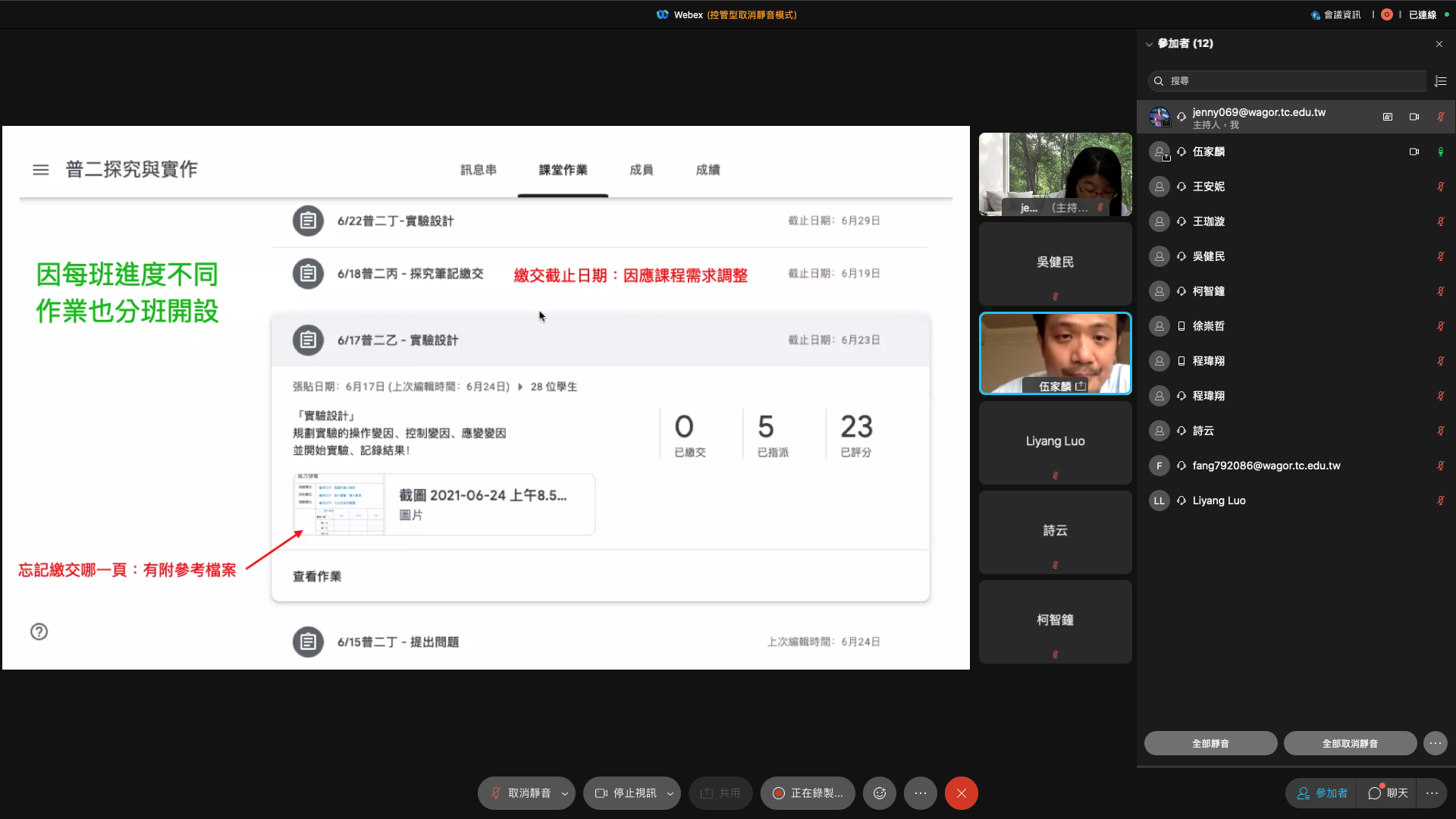The image size is (1456, 819).
Task: Open the participant panel more options button
Action: pyautogui.click(x=1435, y=743)
